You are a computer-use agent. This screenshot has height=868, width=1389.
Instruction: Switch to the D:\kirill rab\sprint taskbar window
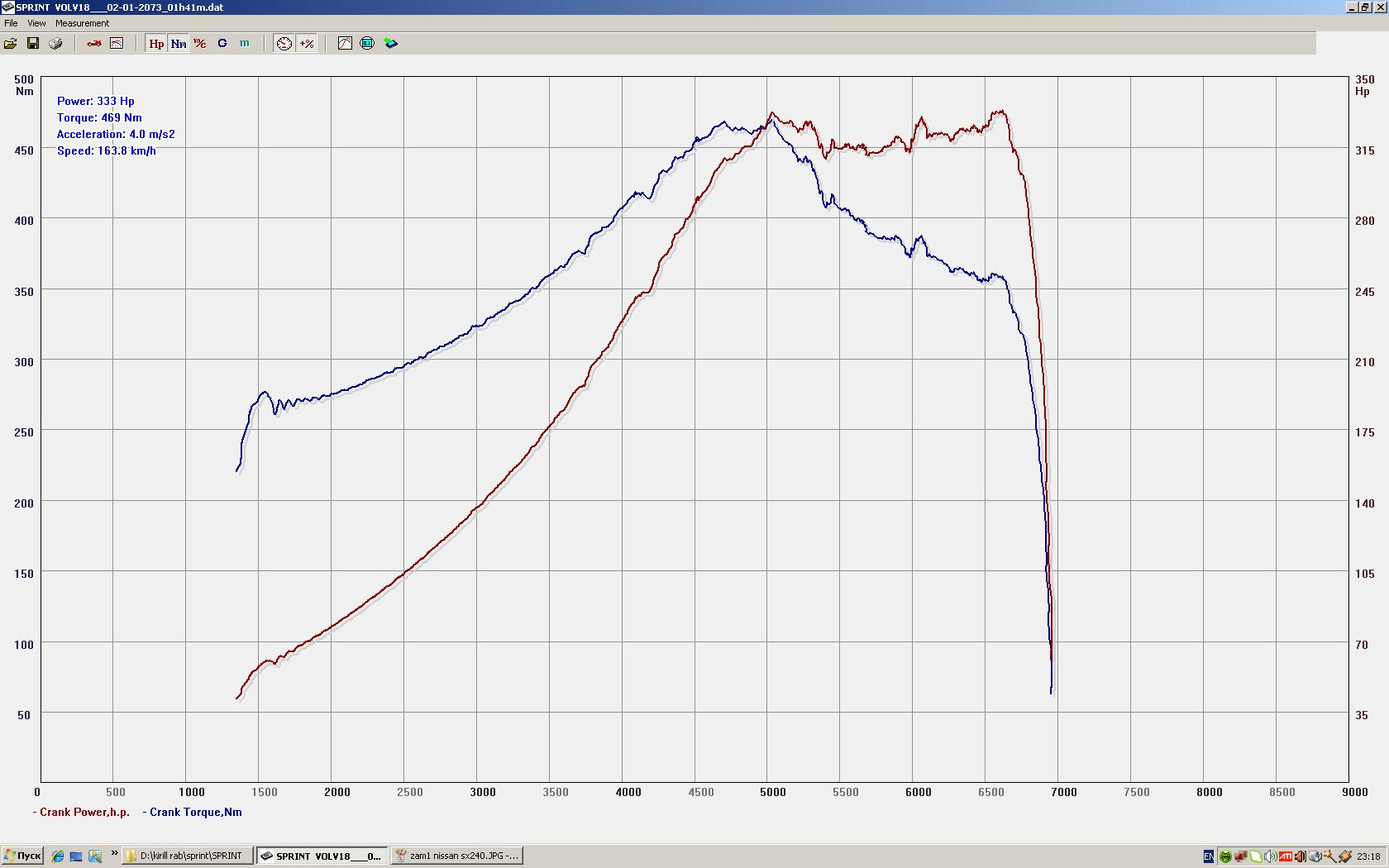(189, 856)
